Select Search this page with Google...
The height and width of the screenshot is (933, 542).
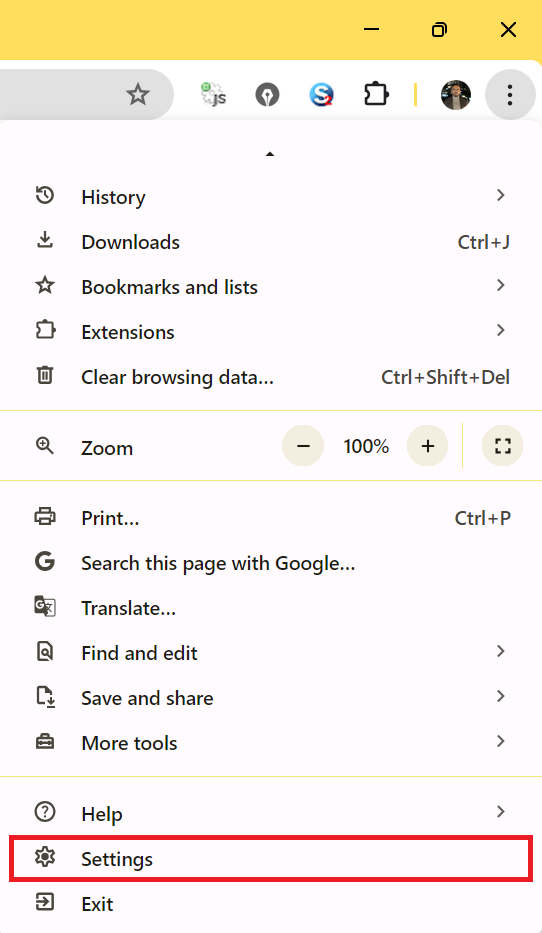pyautogui.click(x=271, y=562)
